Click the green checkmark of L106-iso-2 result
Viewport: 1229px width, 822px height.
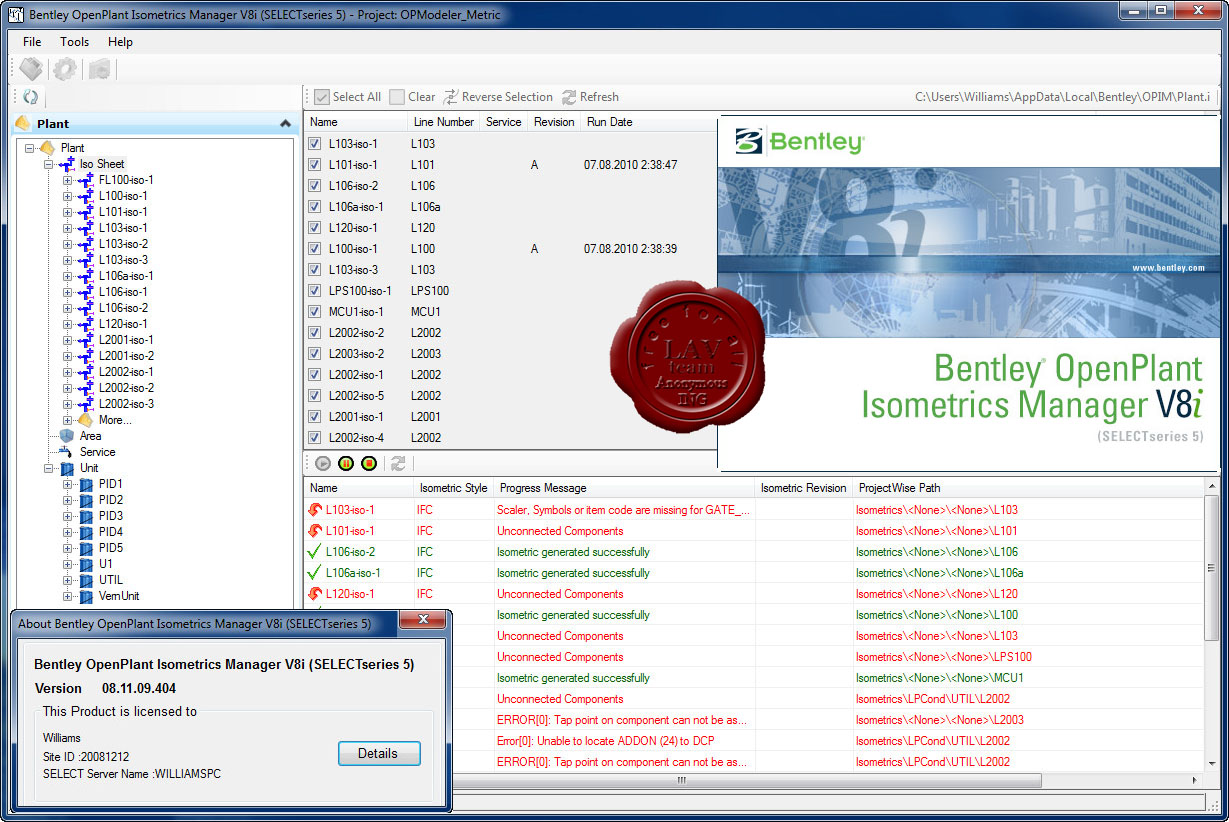point(315,552)
